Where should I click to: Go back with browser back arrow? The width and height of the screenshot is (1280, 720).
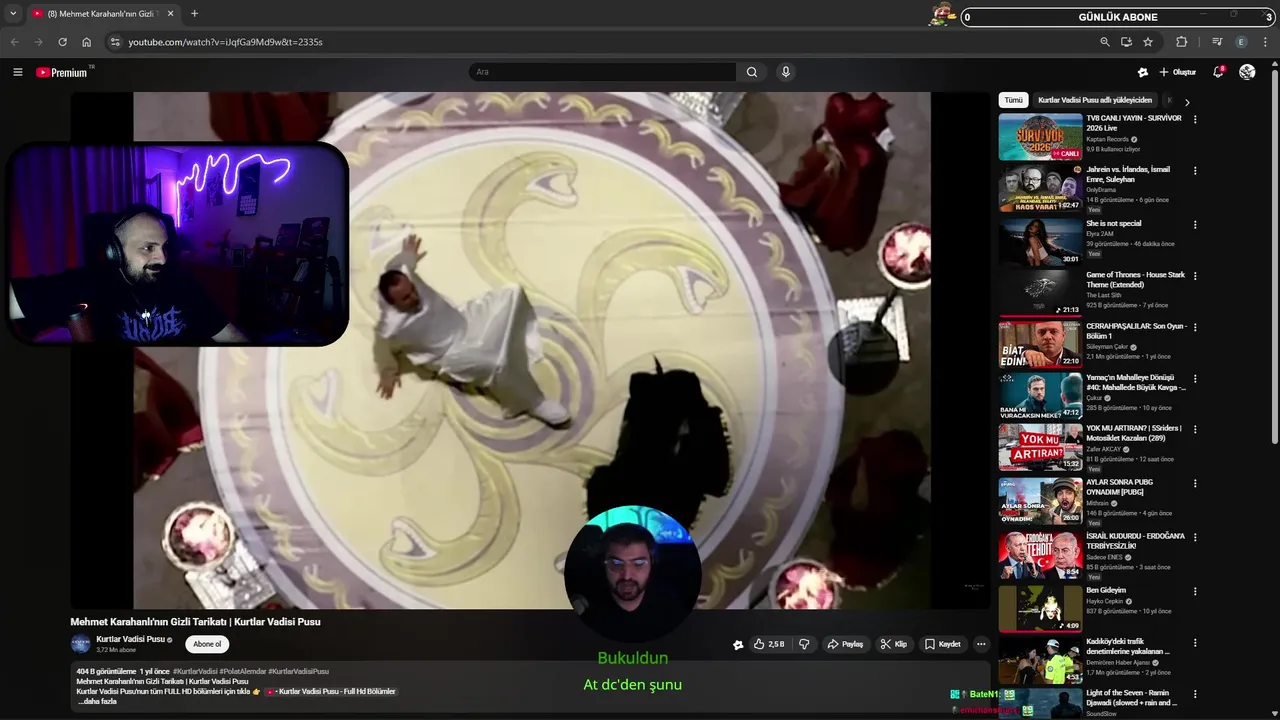click(x=14, y=42)
